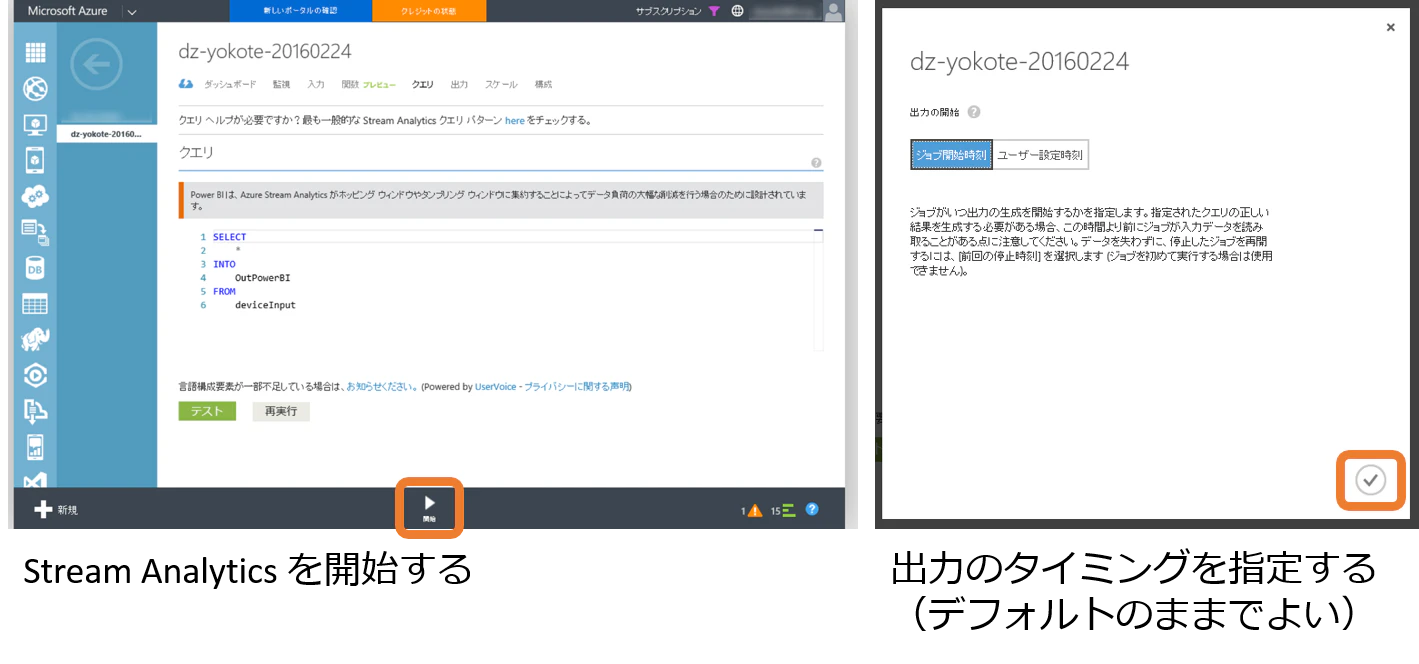
Task: Open the Batch Services list-copy sidebar icon
Action: [x=35, y=232]
